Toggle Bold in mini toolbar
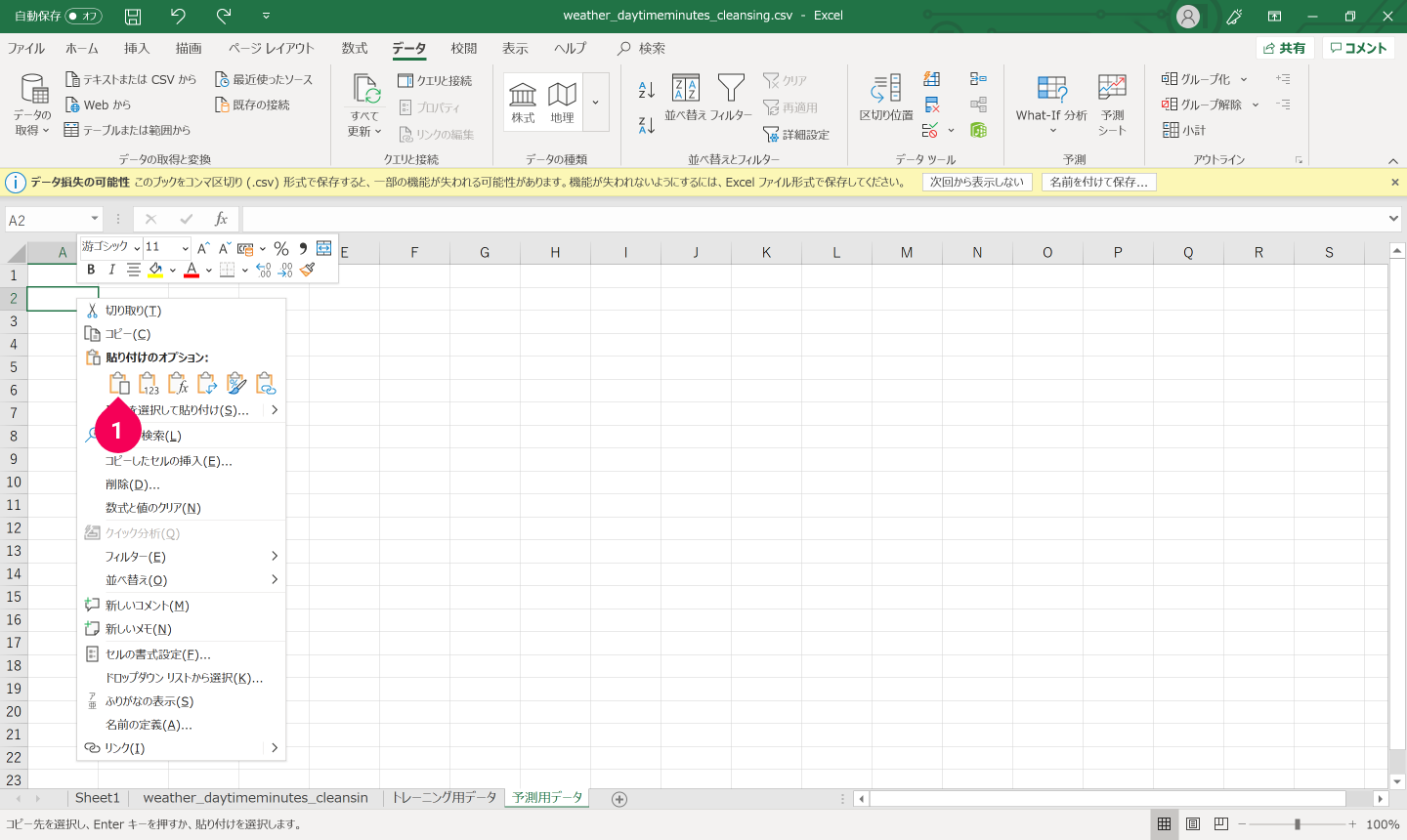The height and width of the screenshot is (840, 1407). click(91, 270)
